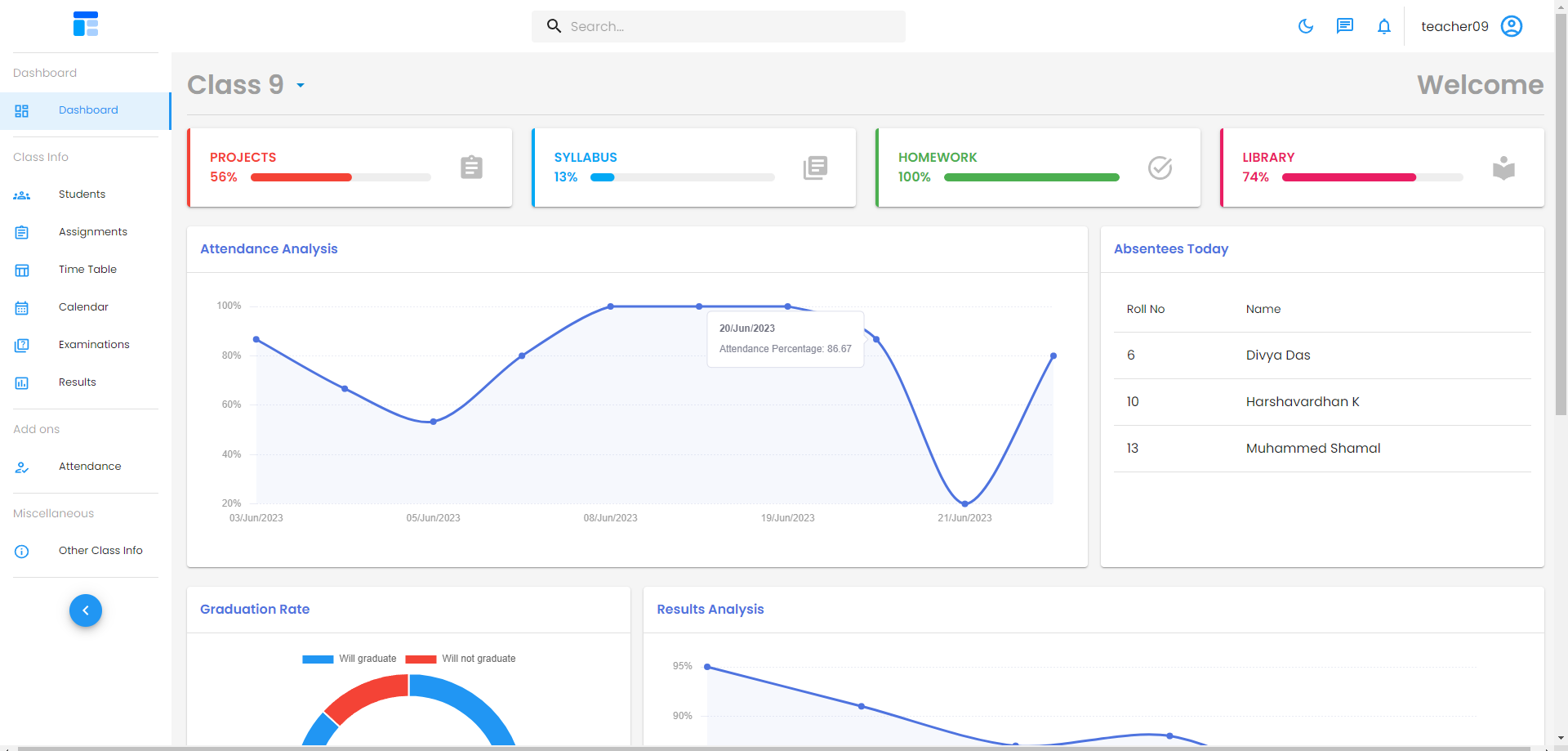Open Other Class Info item

coord(85,551)
